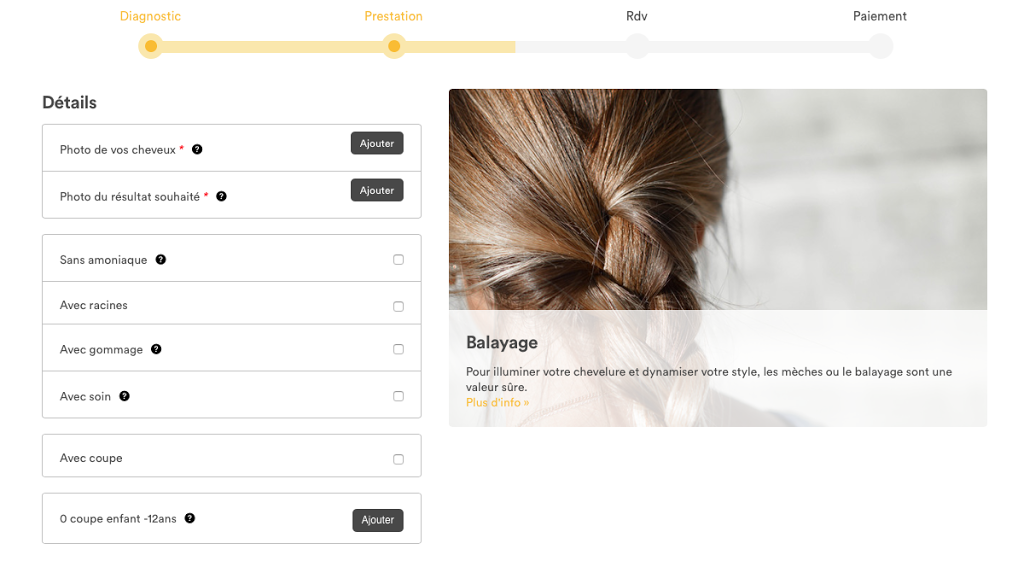Click Ajouter for Photo de vos cheveux
The width and height of the screenshot is (1024, 561).
(376, 144)
